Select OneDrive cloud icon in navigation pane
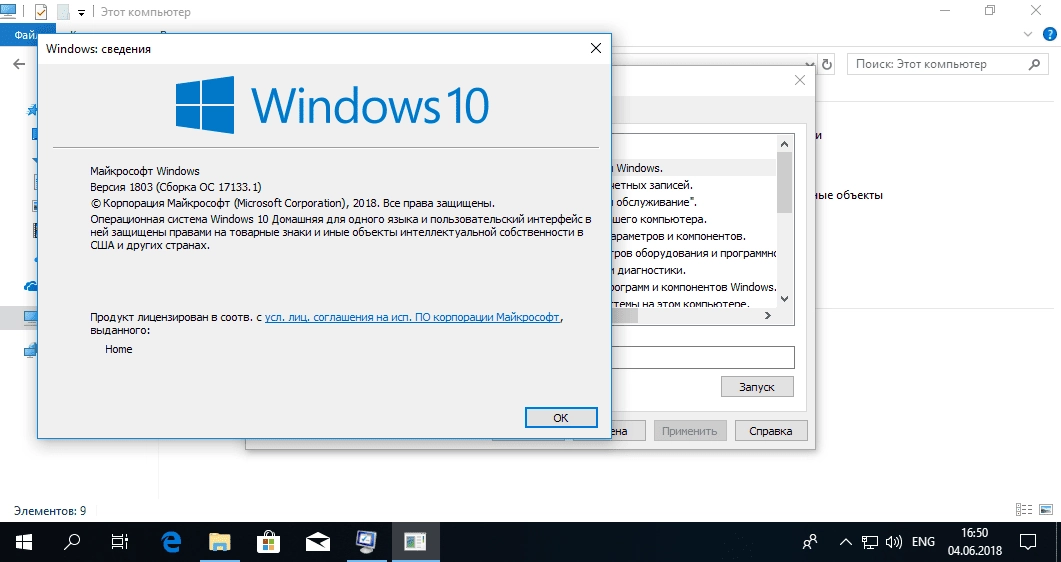The image size is (1061, 562). (31, 286)
